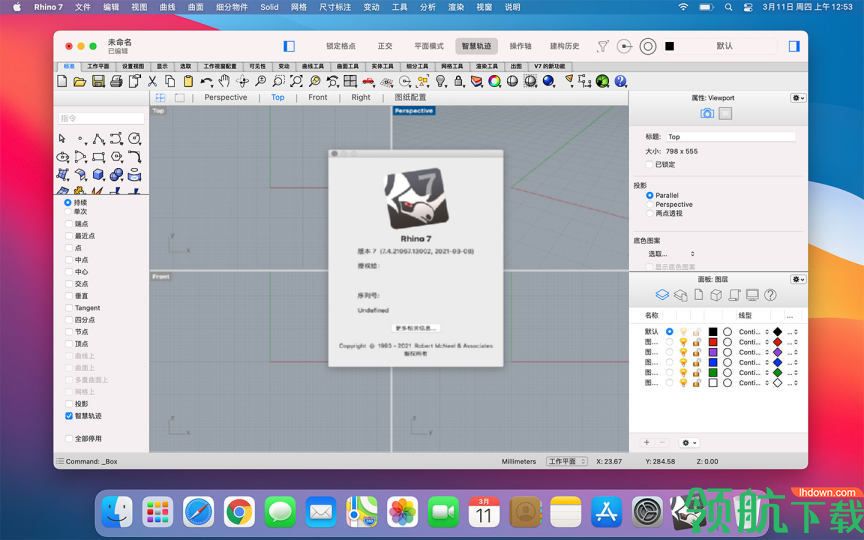This screenshot has height=540, width=864.
Task: Open help with the blue question mark icon
Action: point(620,82)
